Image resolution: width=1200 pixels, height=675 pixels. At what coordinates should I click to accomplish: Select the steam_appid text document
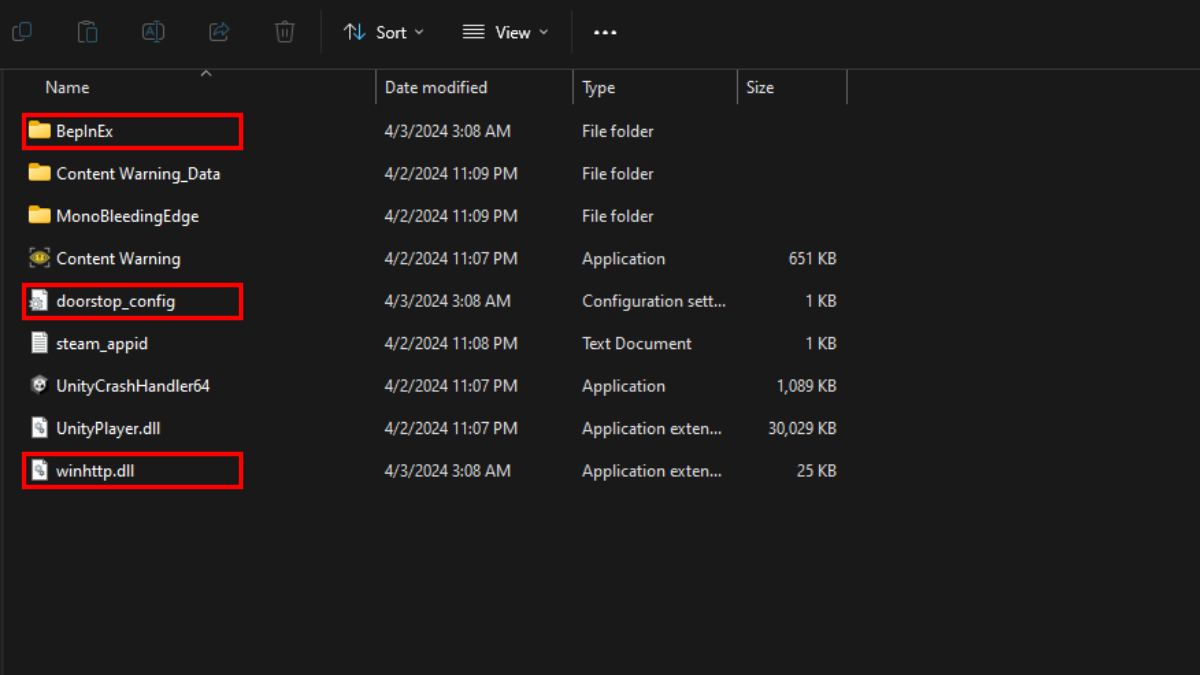101,343
